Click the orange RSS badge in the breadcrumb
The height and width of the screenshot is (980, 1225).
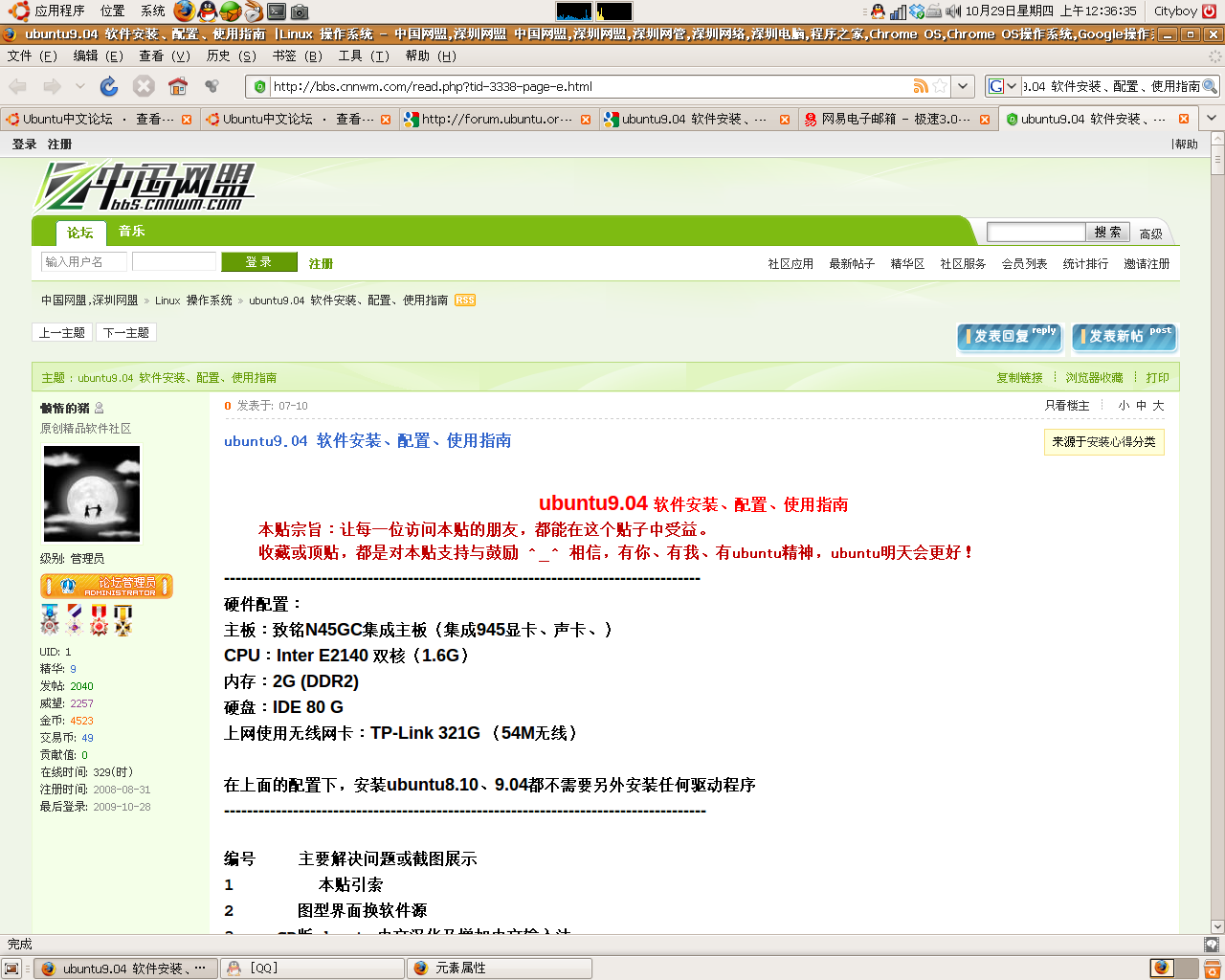(465, 300)
